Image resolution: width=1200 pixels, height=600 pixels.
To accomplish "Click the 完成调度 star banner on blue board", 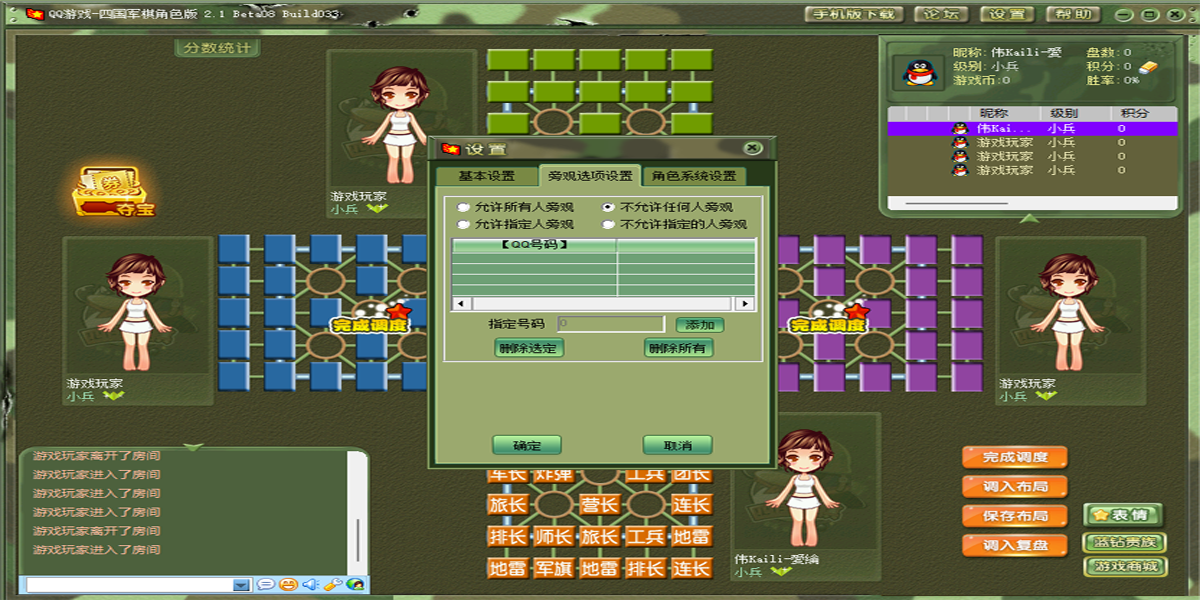I will [x=371, y=320].
